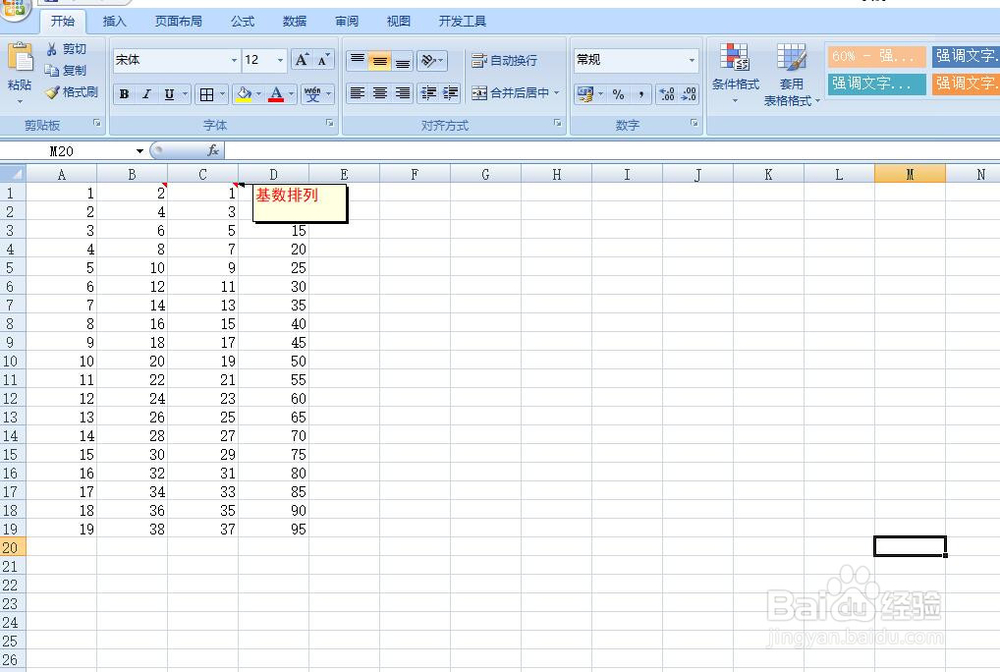
Task: Decrease font size with smaller A
Action: (x=323, y=60)
